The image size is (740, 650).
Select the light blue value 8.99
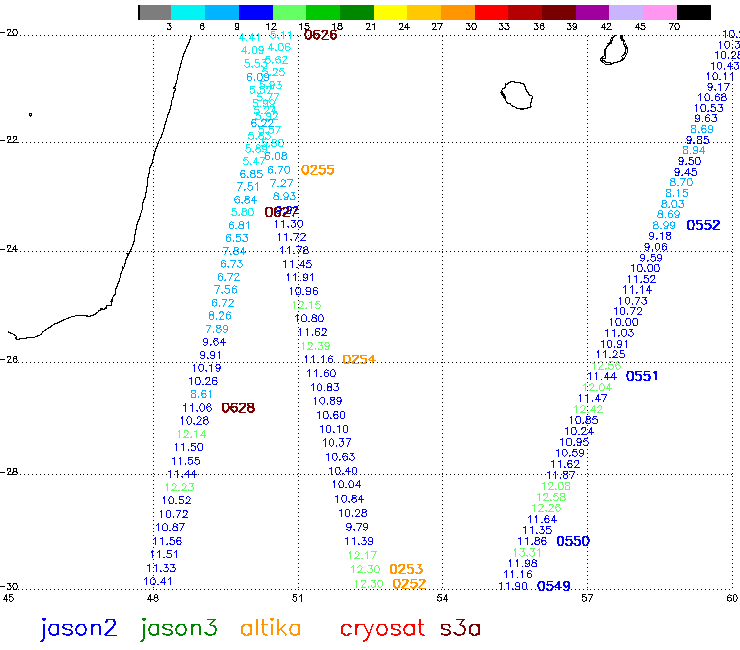[x=664, y=226]
